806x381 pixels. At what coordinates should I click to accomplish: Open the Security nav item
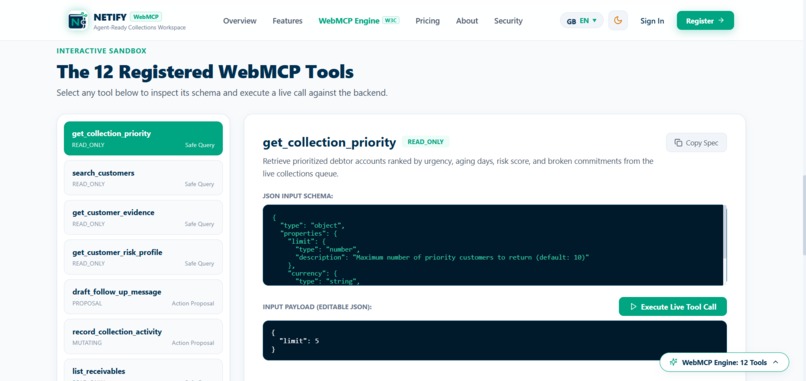pos(508,21)
